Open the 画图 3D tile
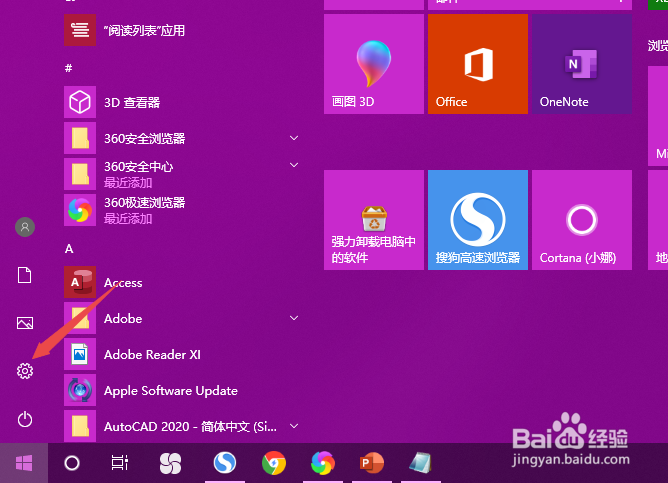The height and width of the screenshot is (483, 668). [374, 64]
